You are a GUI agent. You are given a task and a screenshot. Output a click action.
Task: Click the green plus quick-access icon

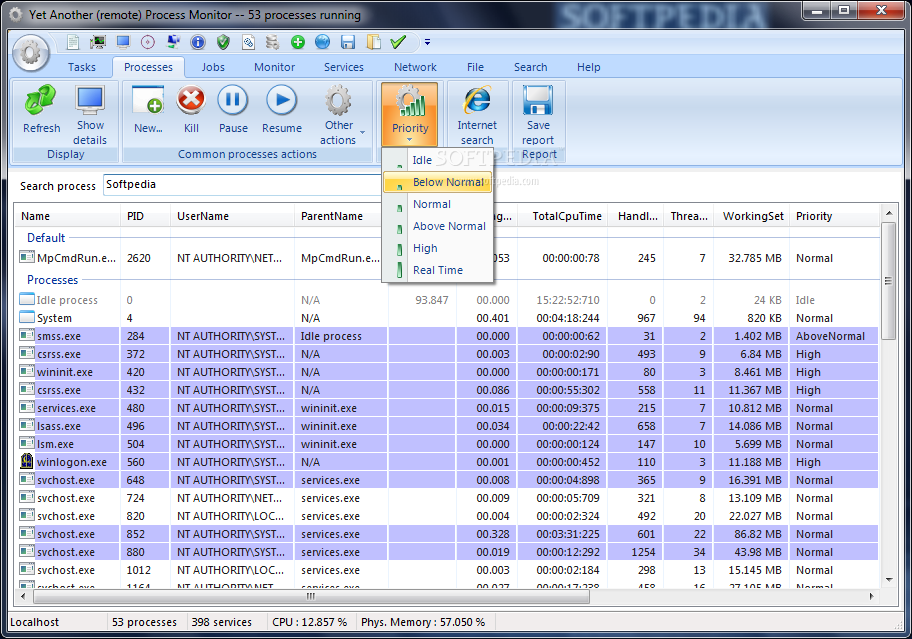(298, 42)
